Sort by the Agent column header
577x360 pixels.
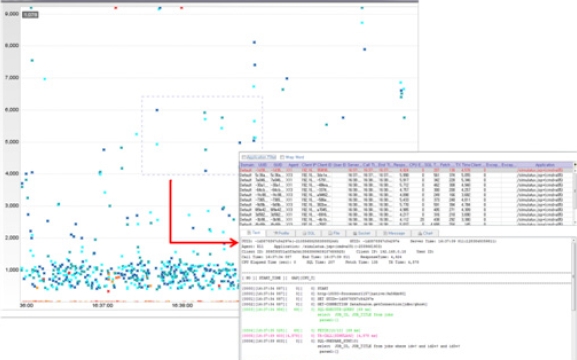[293, 165]
